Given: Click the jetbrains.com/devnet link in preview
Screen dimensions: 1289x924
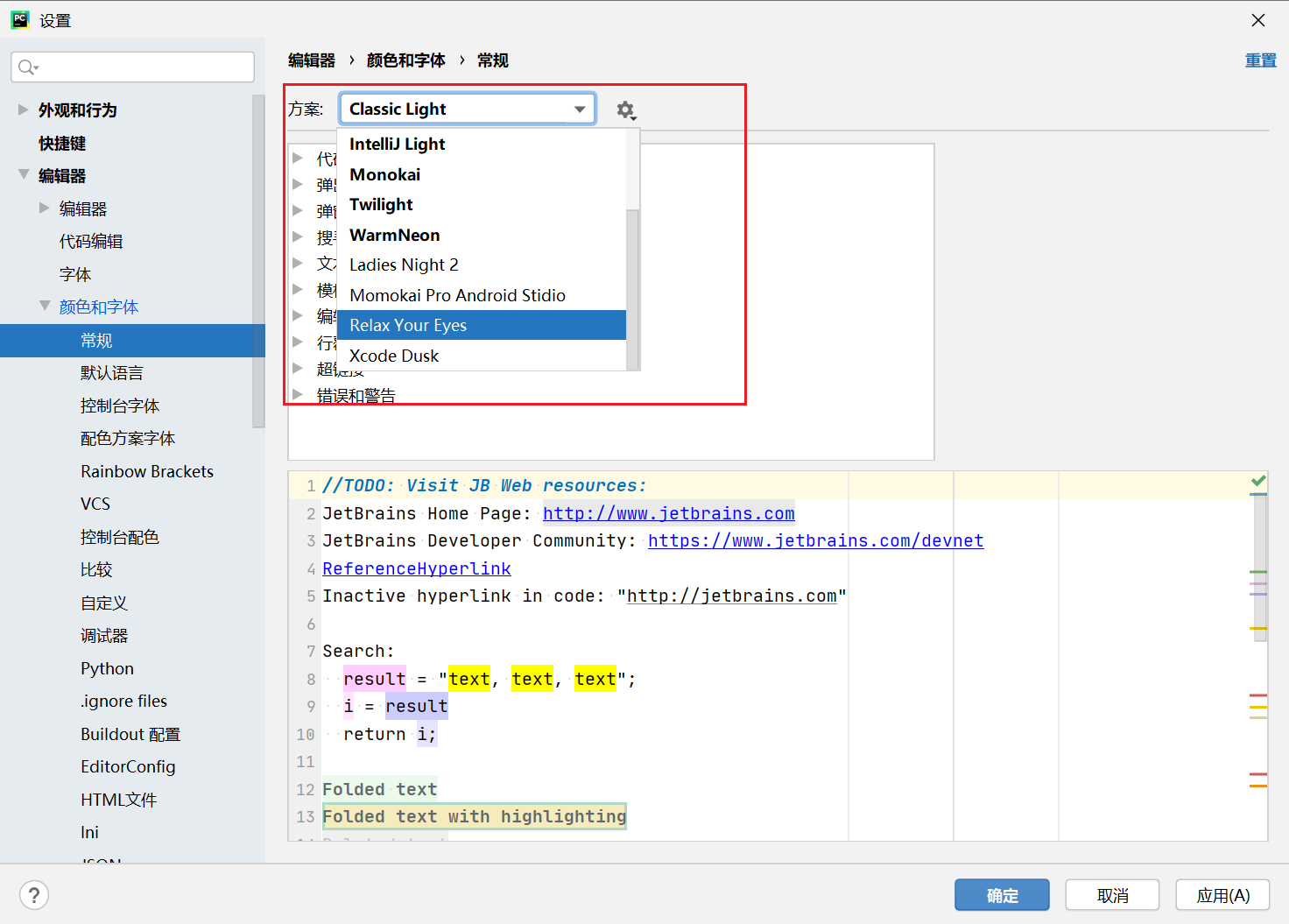Looking at the screenshot, I should pyautogui.click(x=816, y=540).
